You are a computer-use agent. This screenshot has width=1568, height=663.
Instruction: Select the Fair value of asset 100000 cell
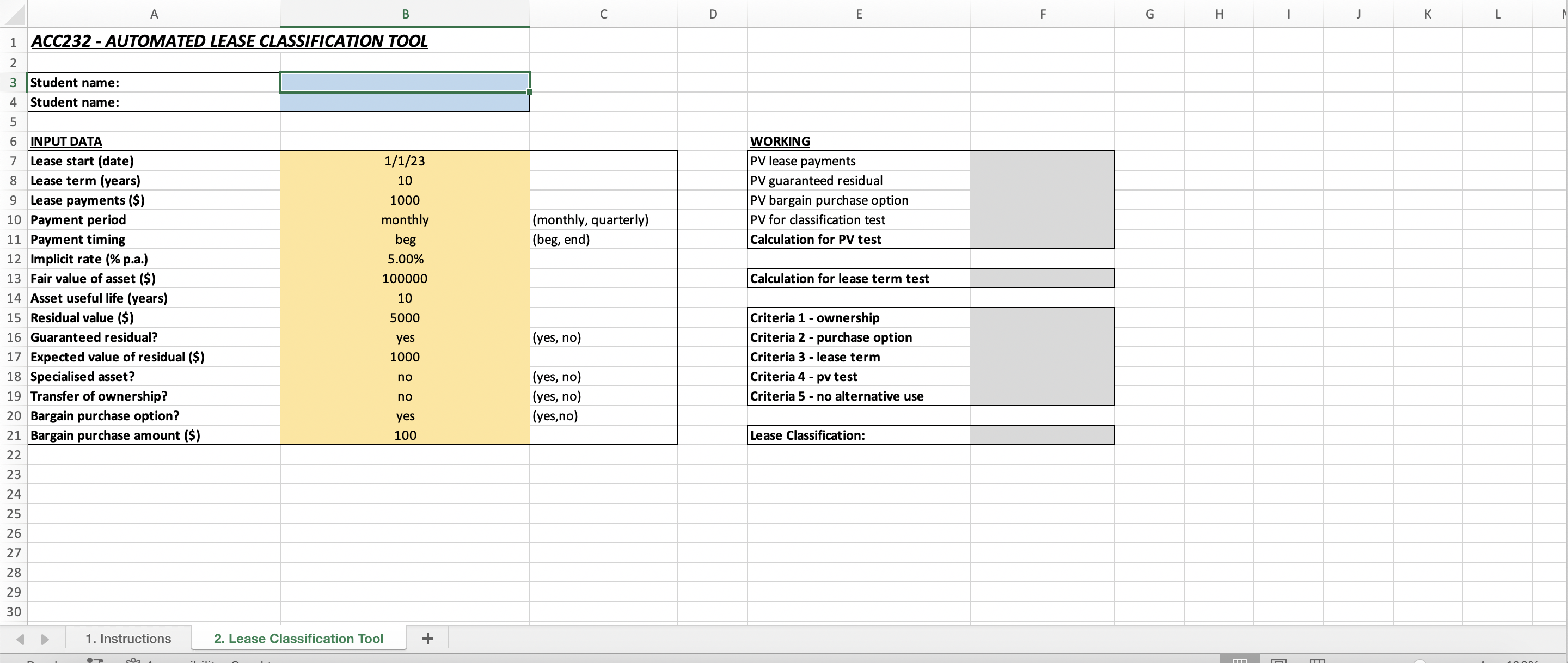pos(405,278)
